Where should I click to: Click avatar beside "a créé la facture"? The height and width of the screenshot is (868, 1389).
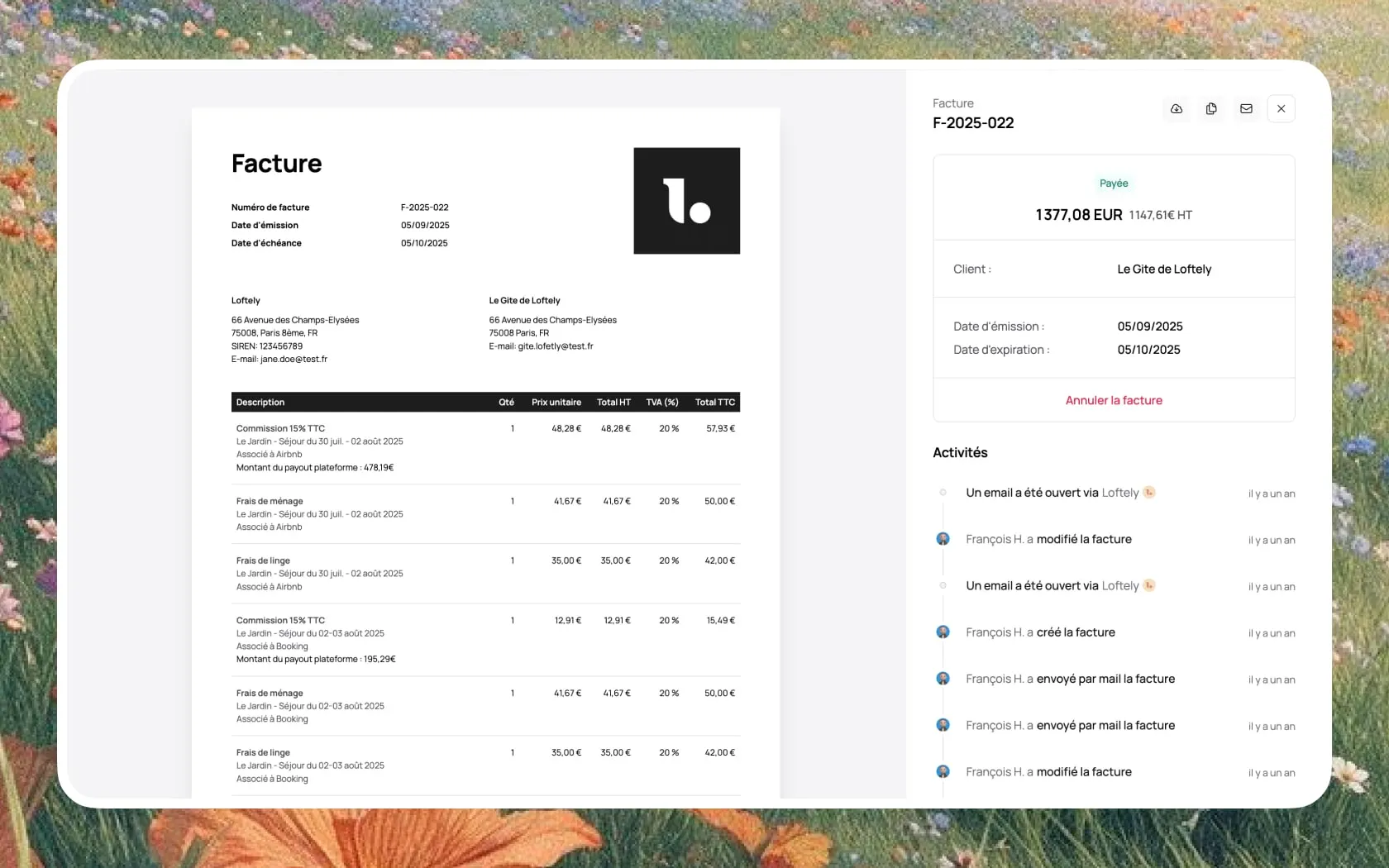[x=943, y=632]
